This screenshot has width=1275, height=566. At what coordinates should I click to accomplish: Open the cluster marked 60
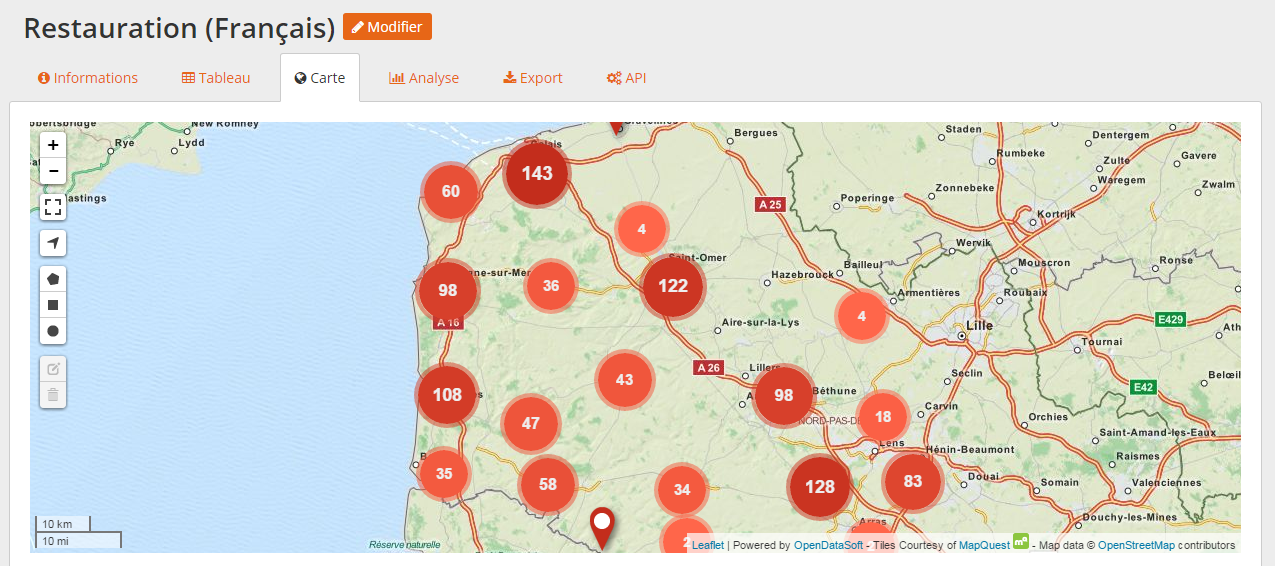[451, 191]
